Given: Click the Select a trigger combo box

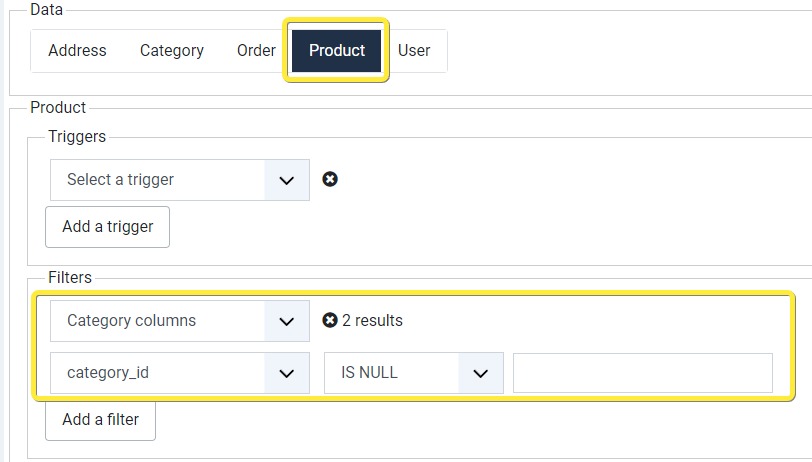Looking at the screenshot, I should point(180,180).
